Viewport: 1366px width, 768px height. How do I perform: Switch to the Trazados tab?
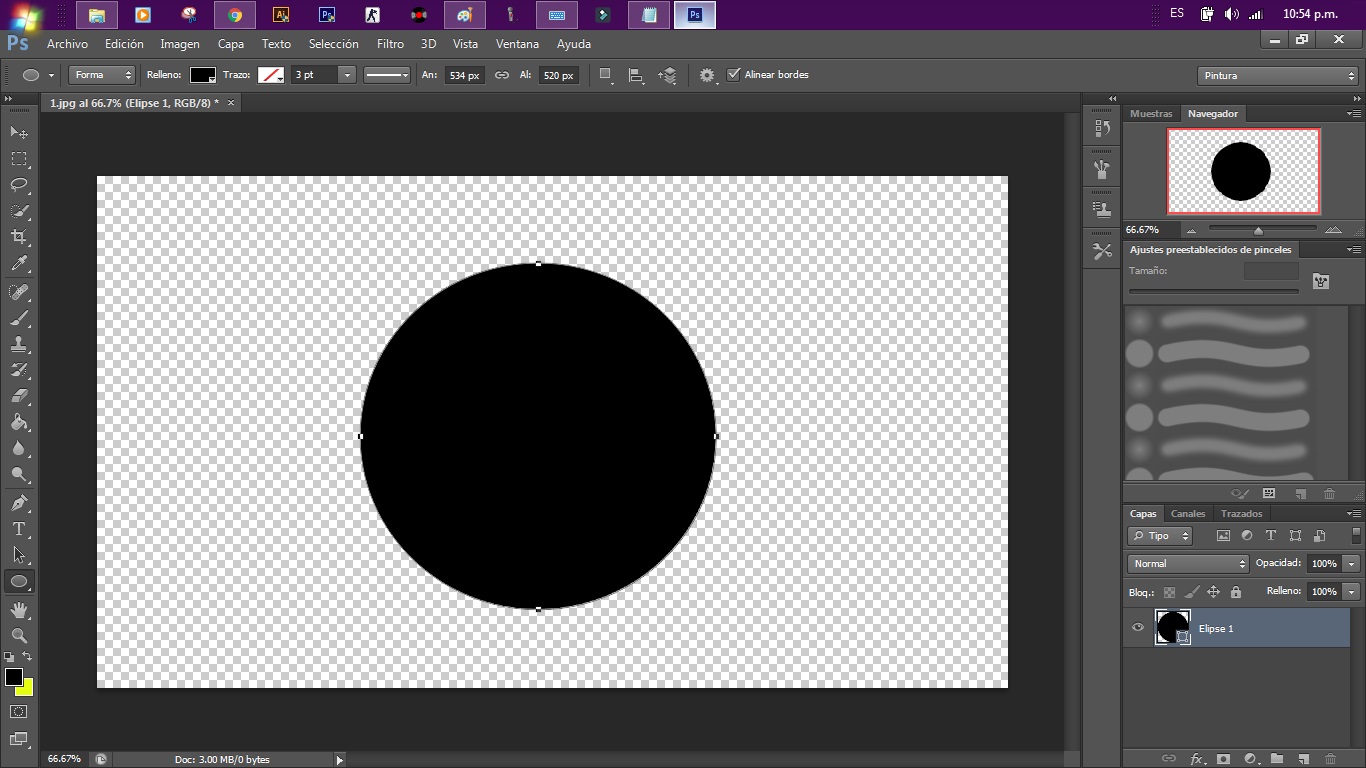click(1241, 514)
